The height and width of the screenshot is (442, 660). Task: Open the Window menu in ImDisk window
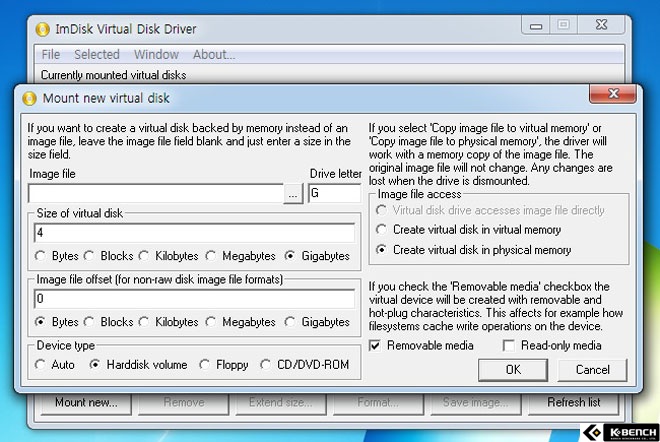click(156, 54)
